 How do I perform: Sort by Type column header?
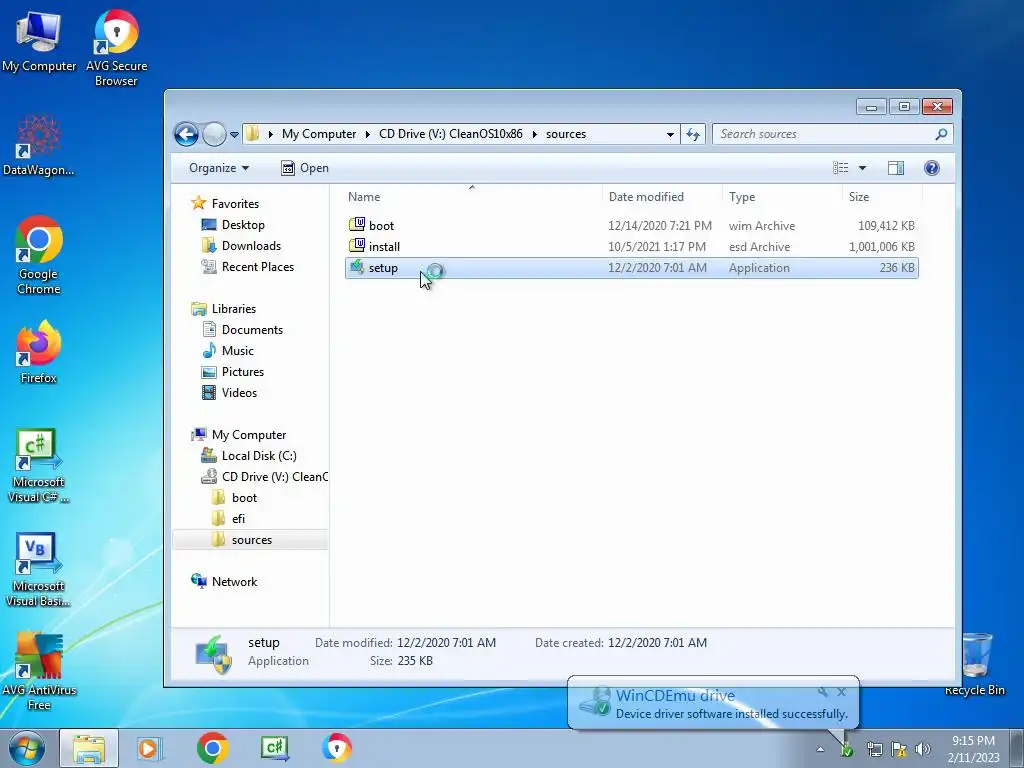point(742,197)
